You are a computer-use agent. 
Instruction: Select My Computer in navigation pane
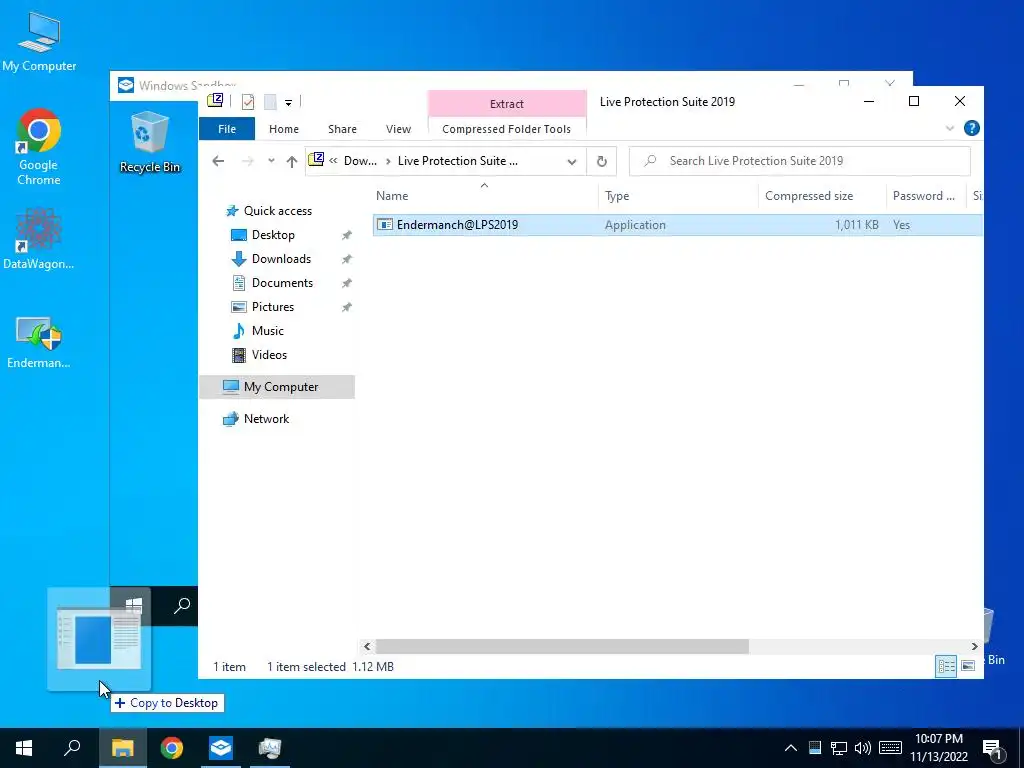(277, 387)
